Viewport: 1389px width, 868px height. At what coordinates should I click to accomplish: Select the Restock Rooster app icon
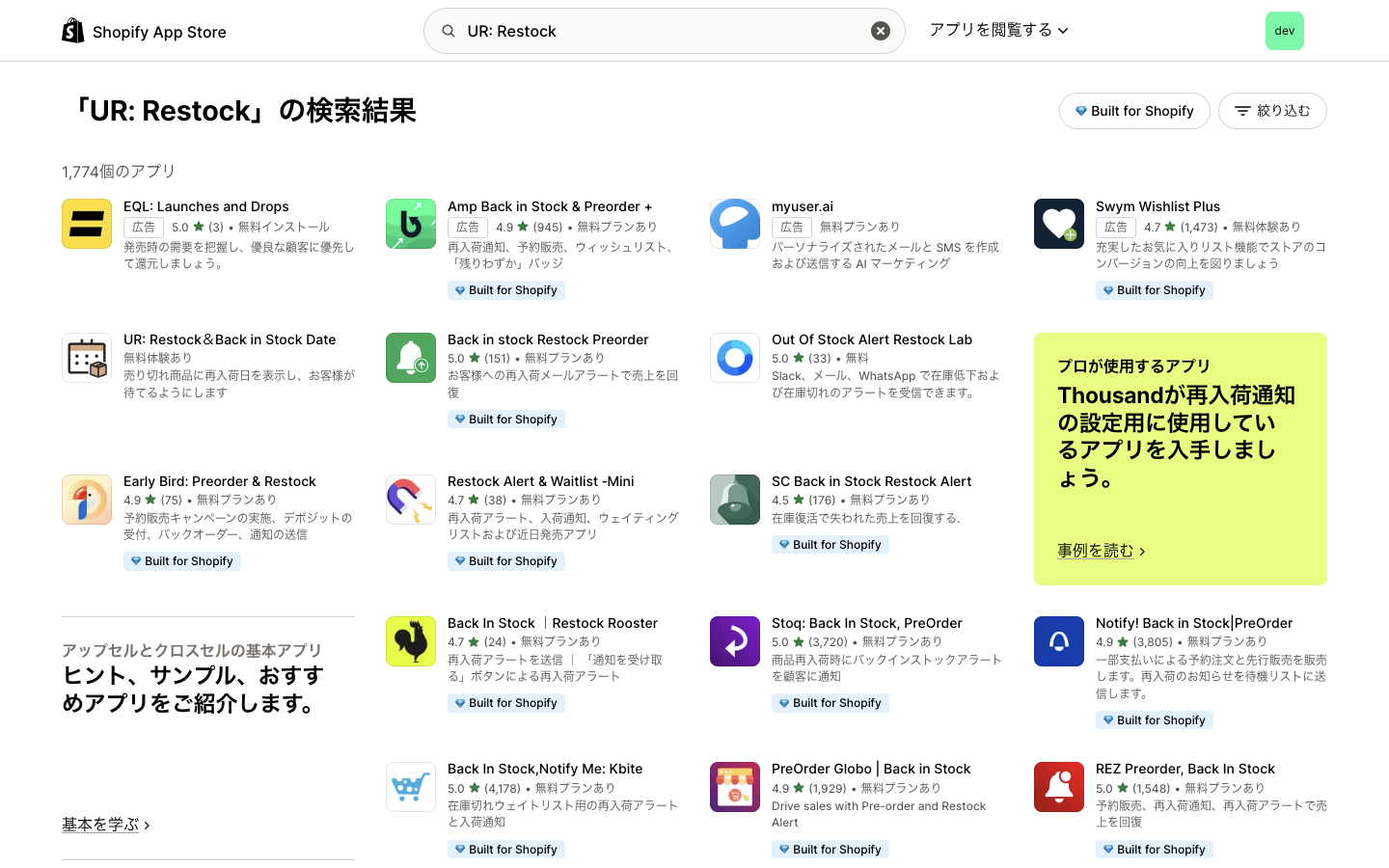411,641
